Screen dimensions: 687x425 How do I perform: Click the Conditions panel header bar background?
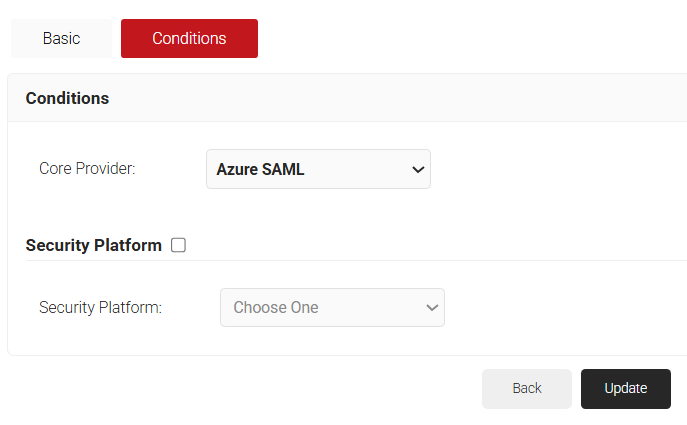[400, 98]
